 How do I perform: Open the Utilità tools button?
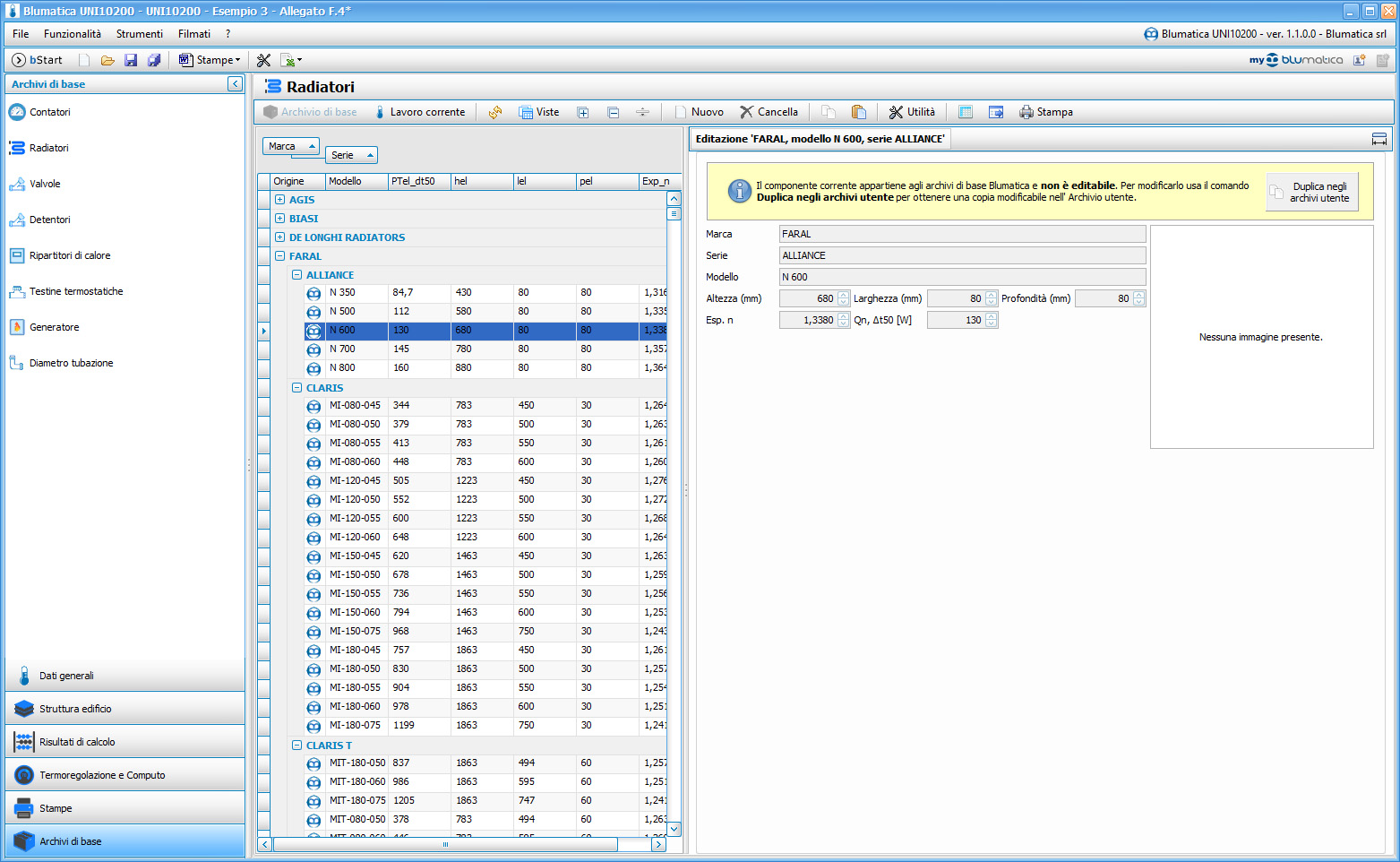912,112
